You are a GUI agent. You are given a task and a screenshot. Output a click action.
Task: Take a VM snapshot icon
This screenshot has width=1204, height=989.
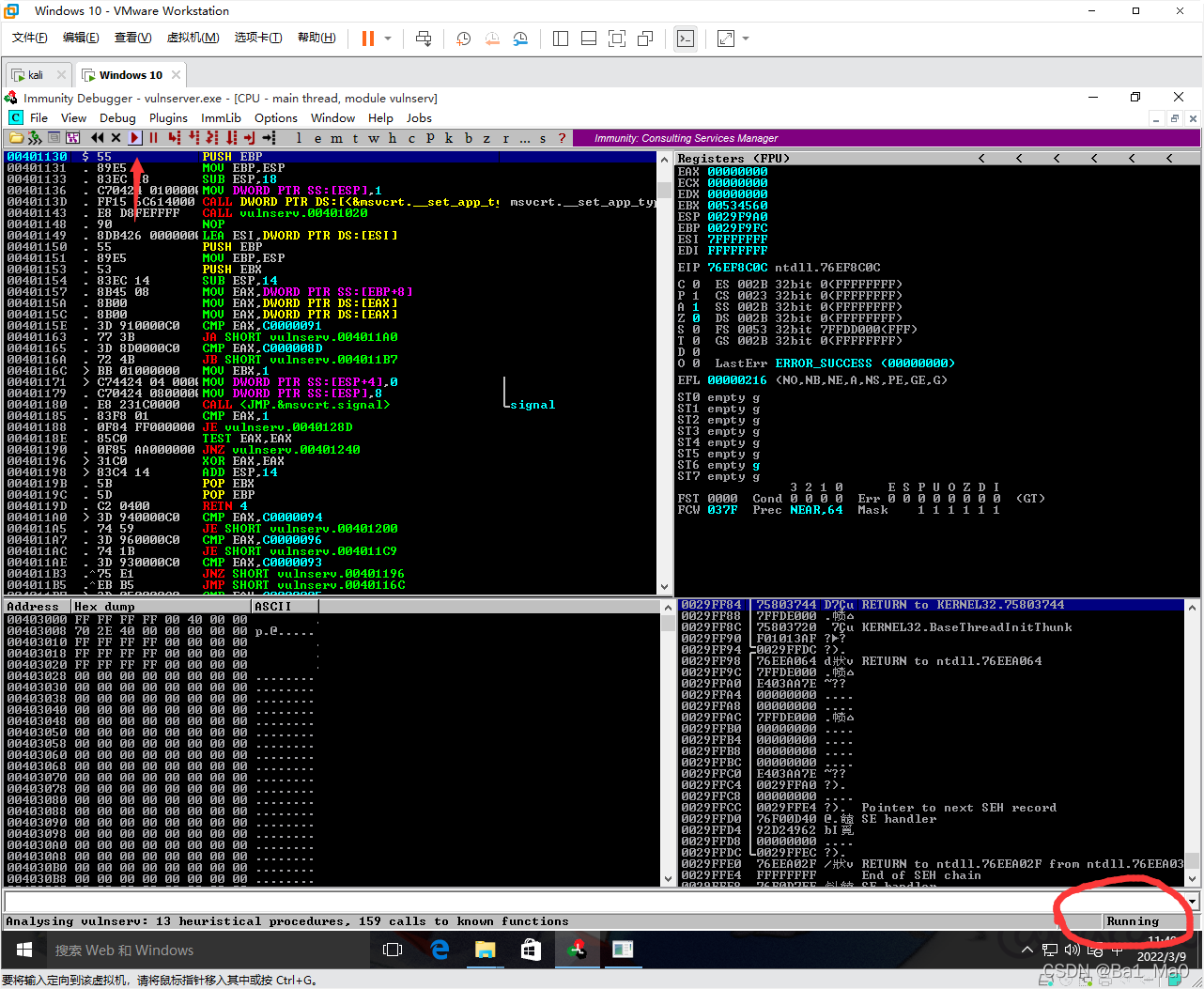[464, 39]
